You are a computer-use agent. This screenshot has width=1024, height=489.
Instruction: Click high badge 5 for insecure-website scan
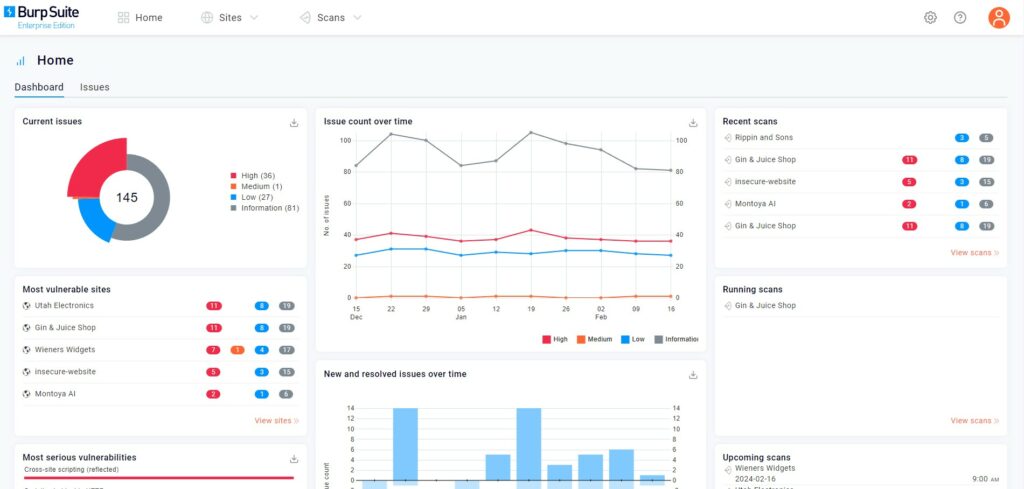909,182
